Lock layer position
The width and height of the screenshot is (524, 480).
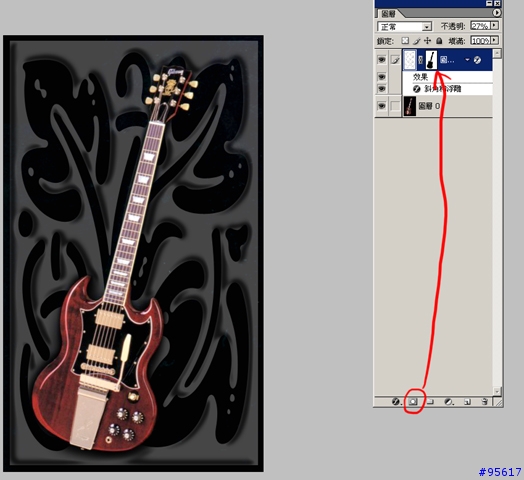tap(427, 41)
